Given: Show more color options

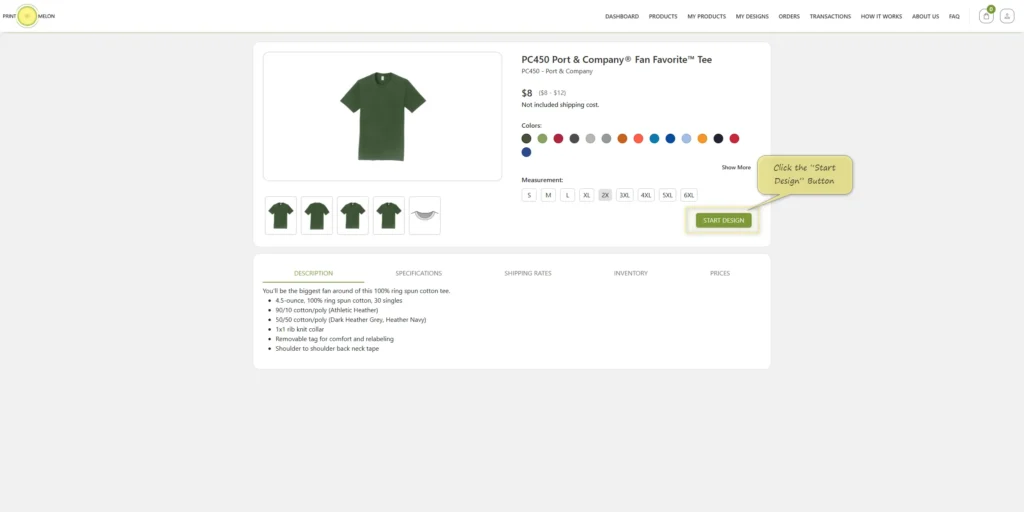Looking at the screenshot, I should pos(736,167).
